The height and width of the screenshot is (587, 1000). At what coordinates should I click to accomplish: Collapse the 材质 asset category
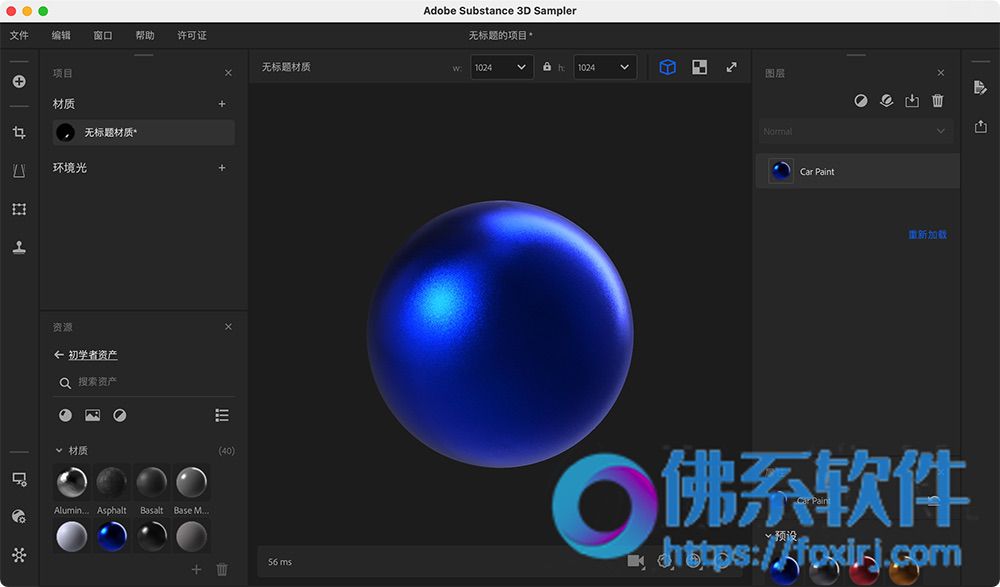(59, 450)
